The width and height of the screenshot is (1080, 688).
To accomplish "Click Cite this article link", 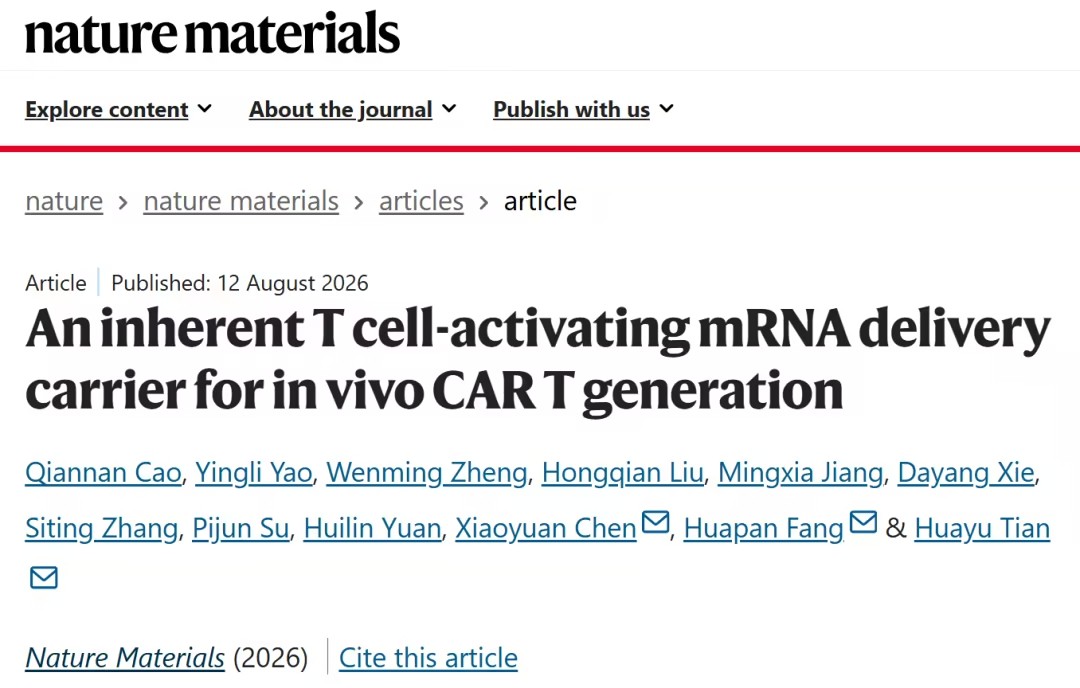I will (428, 658).
